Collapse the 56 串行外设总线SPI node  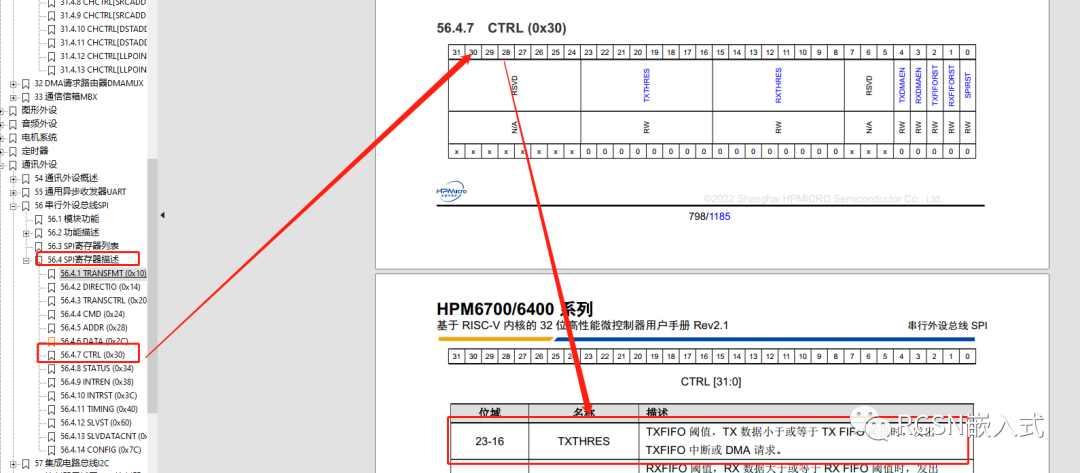pos(13,206)
